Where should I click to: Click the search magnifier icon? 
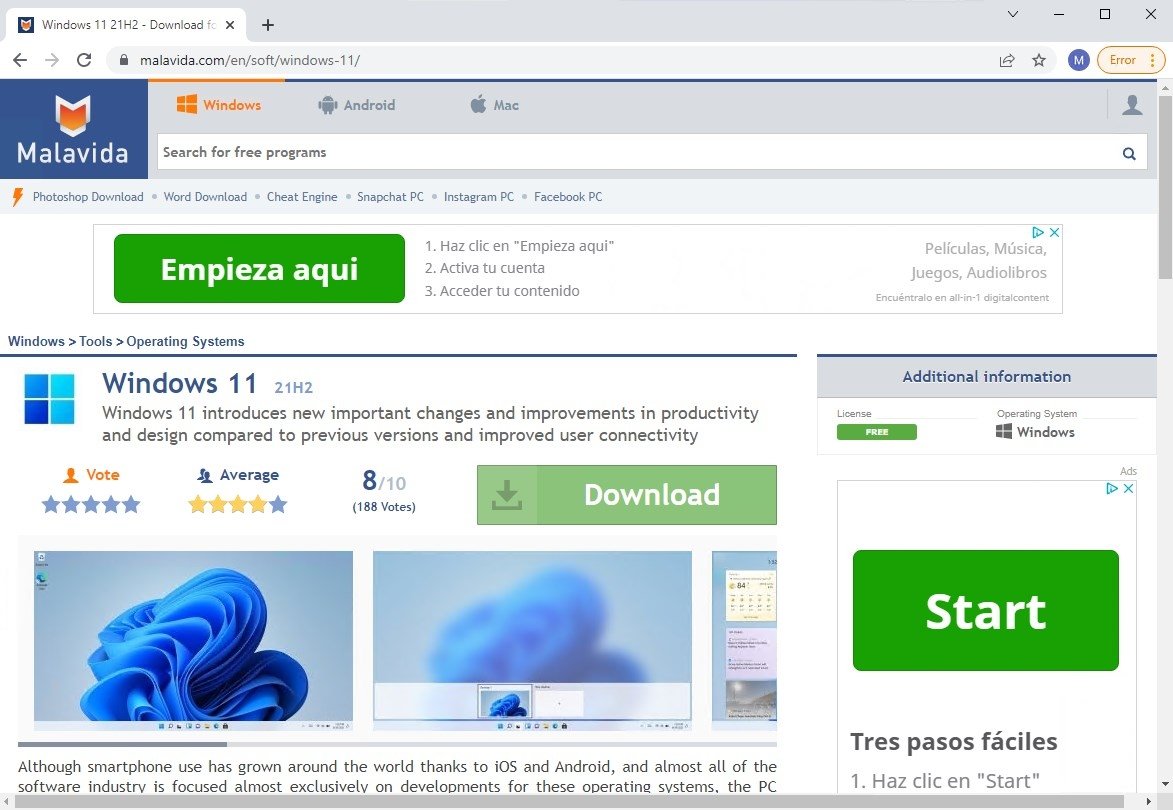[x=1129, y=153]
